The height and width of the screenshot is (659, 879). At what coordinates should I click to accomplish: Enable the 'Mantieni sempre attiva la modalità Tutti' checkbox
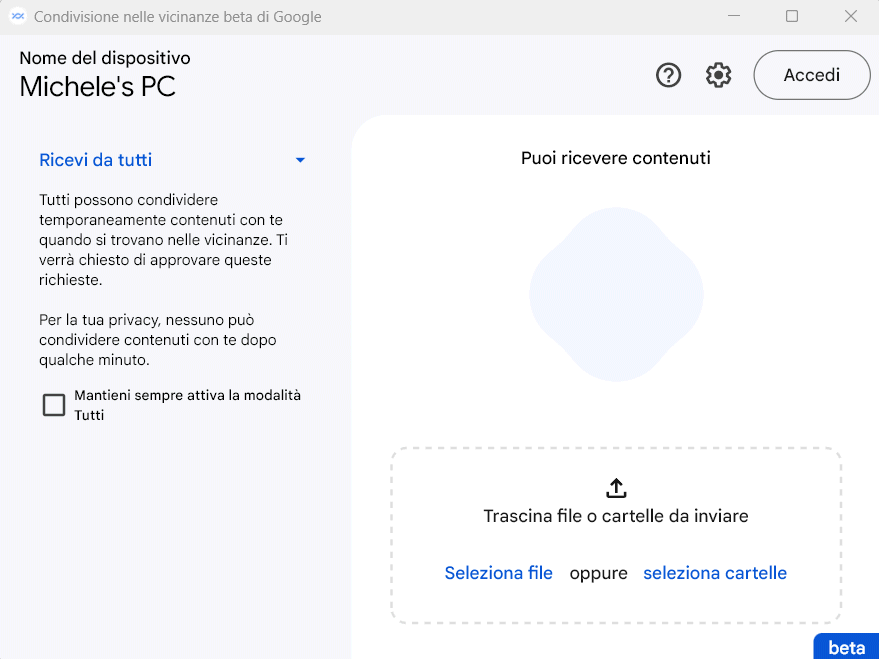[x=54, y=405]
